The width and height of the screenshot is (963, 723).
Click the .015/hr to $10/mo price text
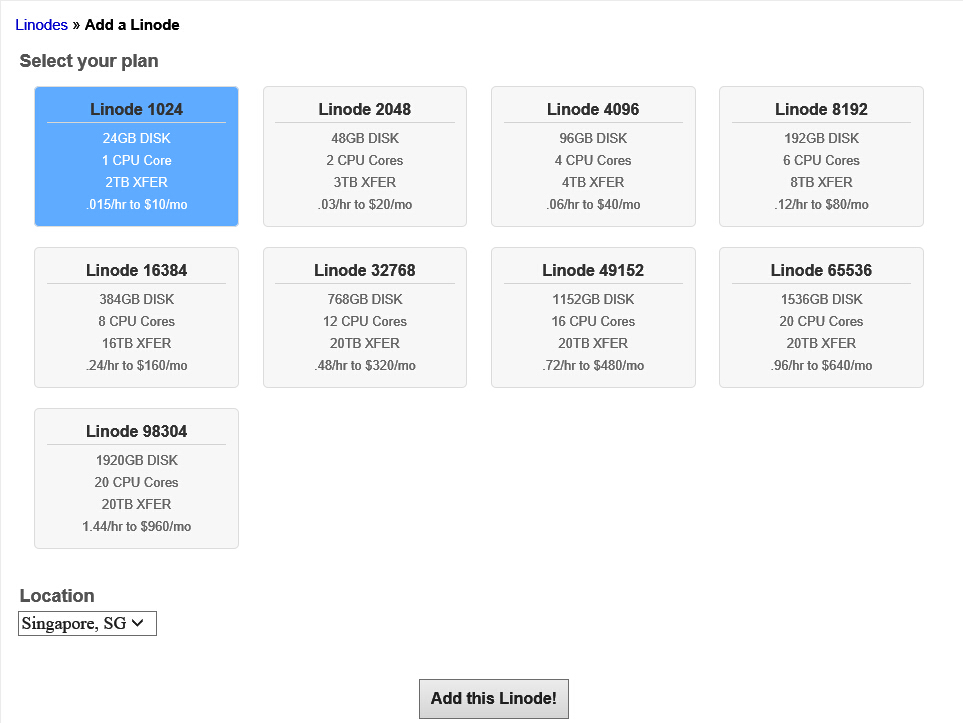pos(136,205)
